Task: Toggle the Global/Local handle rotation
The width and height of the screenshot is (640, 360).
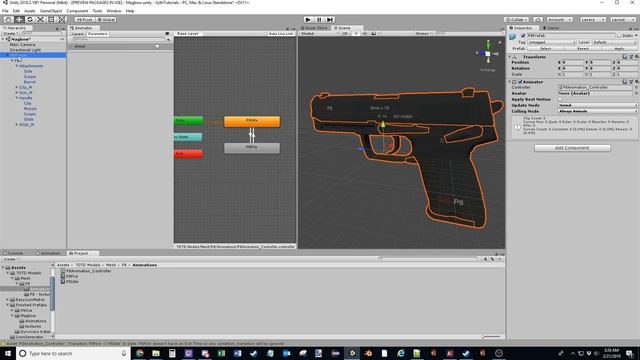Action: tap(106, 20)
